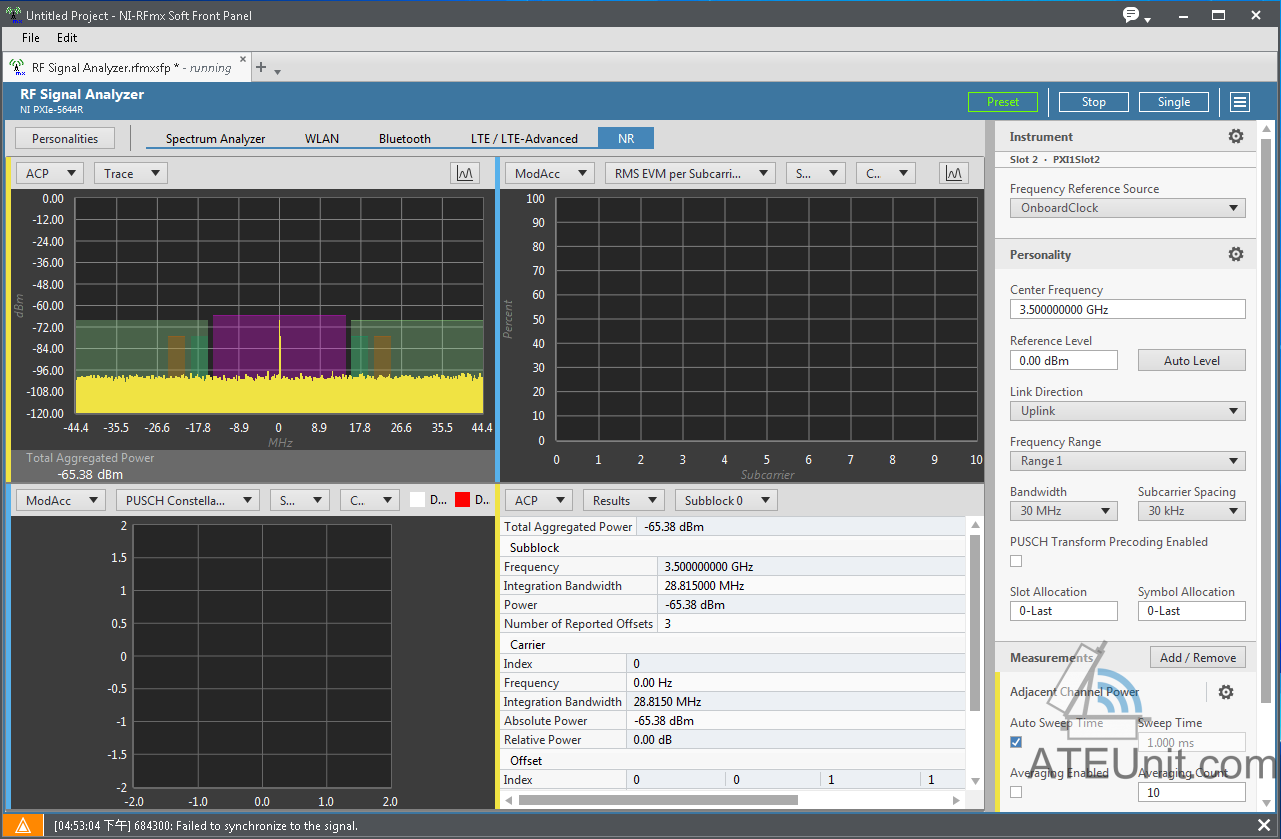Click the Number of Reported Offsets row
1281x839 pixels.
pos(734,624)
